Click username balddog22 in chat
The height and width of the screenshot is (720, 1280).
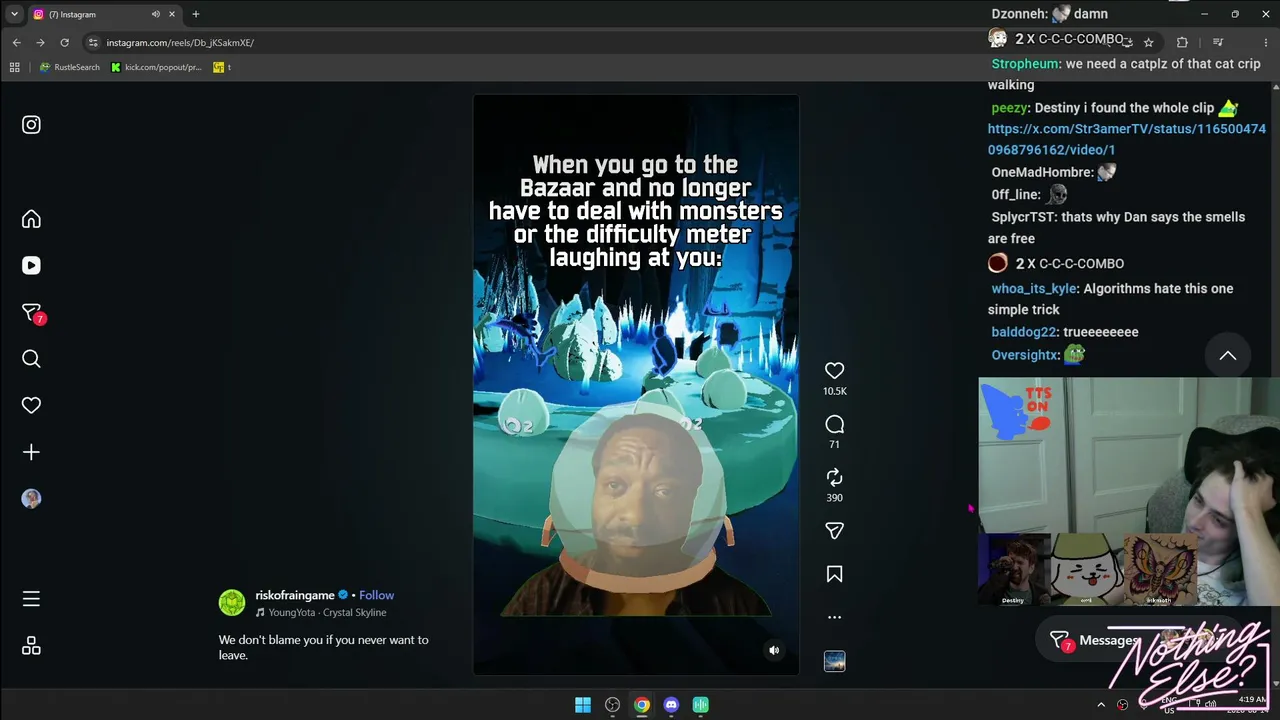pos(1023,332)
